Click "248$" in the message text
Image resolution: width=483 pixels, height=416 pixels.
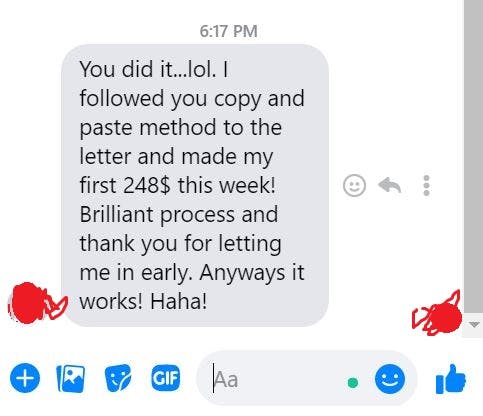click(147, 185)
